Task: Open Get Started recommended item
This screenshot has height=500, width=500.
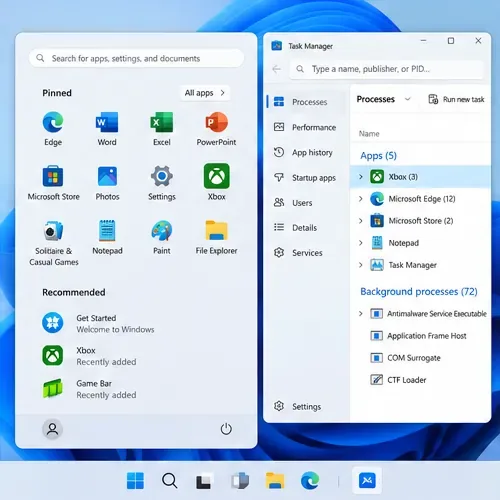Action: click(98, 323)
